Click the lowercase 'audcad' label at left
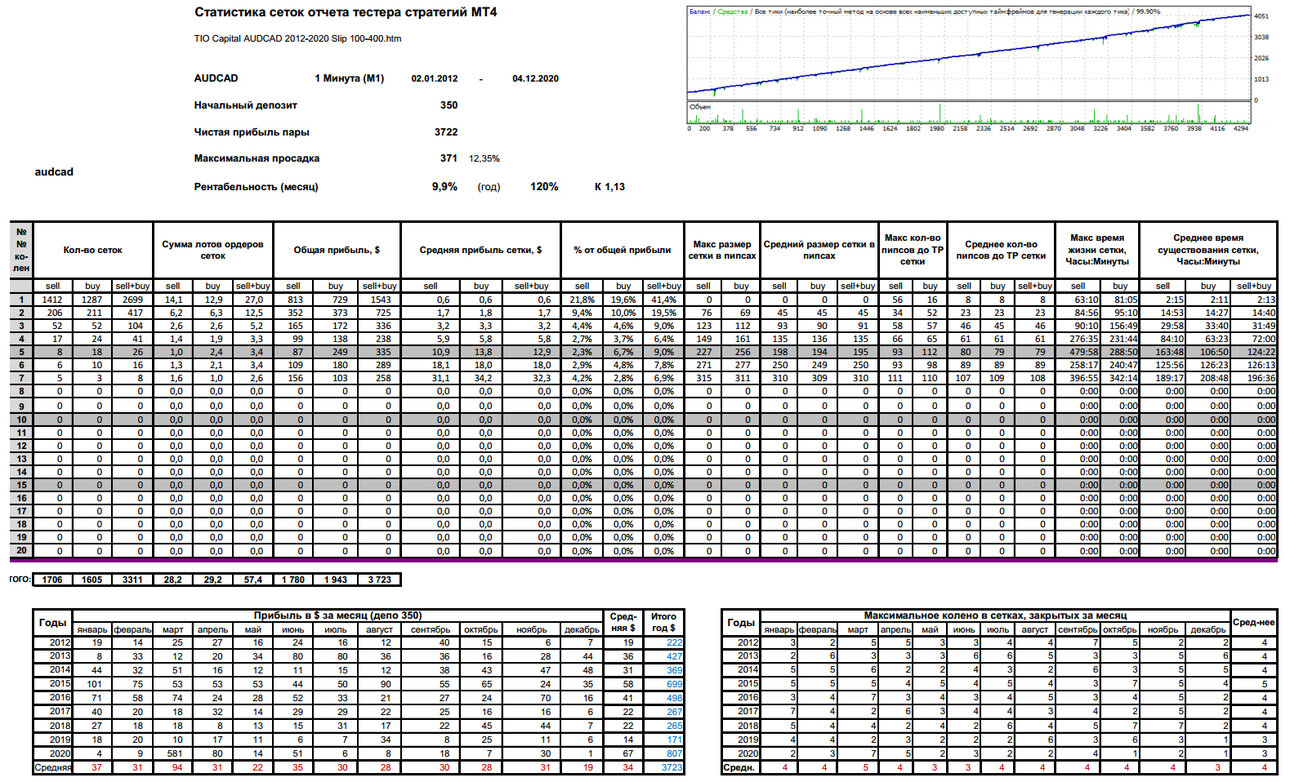 (54, 172)
